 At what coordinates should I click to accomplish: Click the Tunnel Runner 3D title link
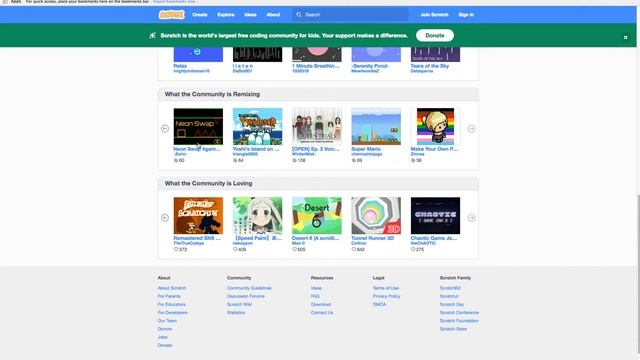click(373, 238)
